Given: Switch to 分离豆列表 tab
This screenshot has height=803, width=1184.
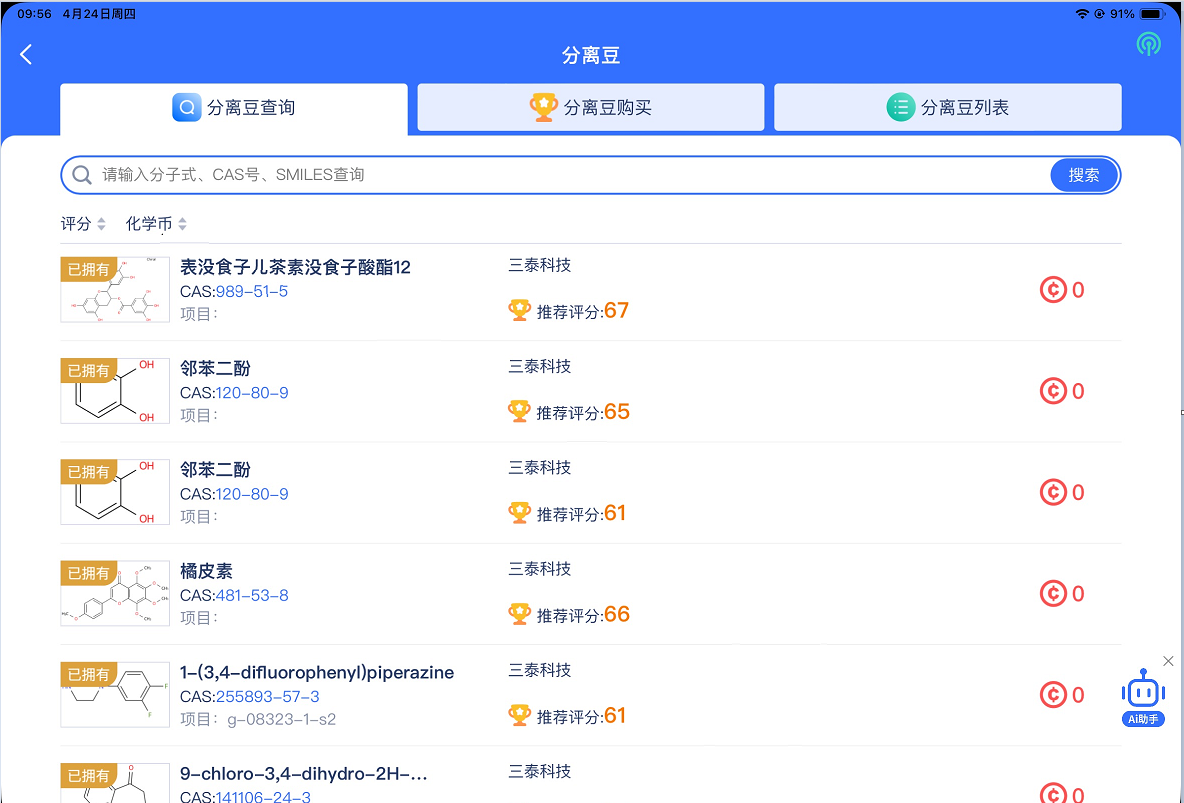Looking at the screenshot, I should click(947, 108).
